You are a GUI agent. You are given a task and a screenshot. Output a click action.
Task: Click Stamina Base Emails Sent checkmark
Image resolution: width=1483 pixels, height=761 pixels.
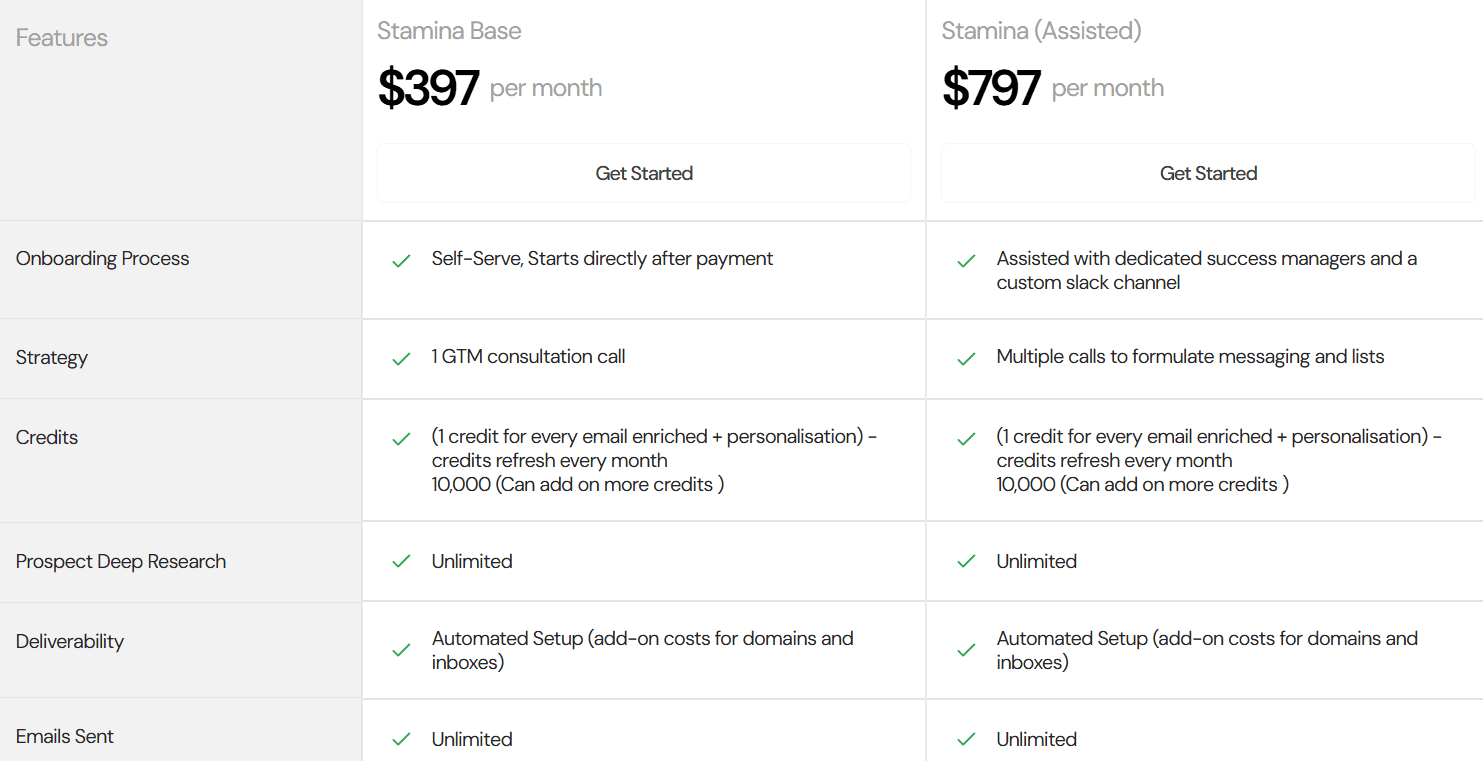pyautogui.click(x=402, y=740)
